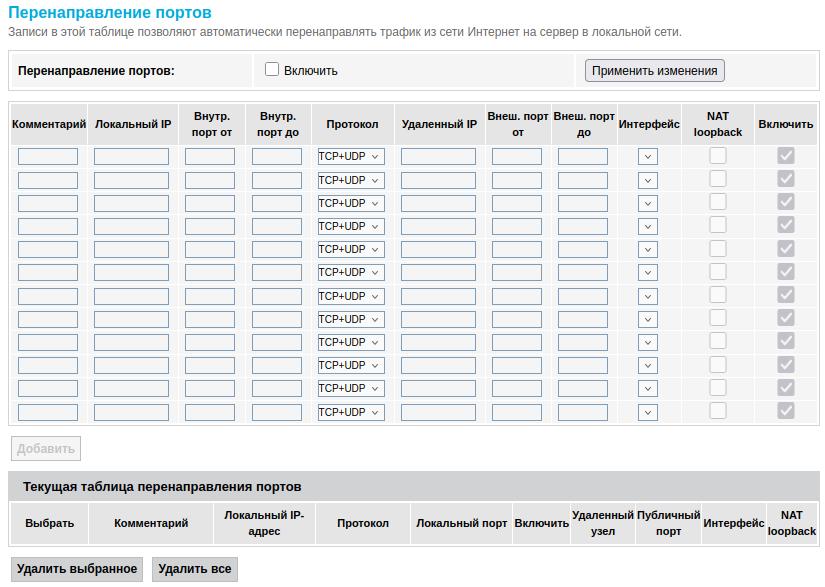Enable the port forwarding checkbox 'Включить'

pos(271,70)
